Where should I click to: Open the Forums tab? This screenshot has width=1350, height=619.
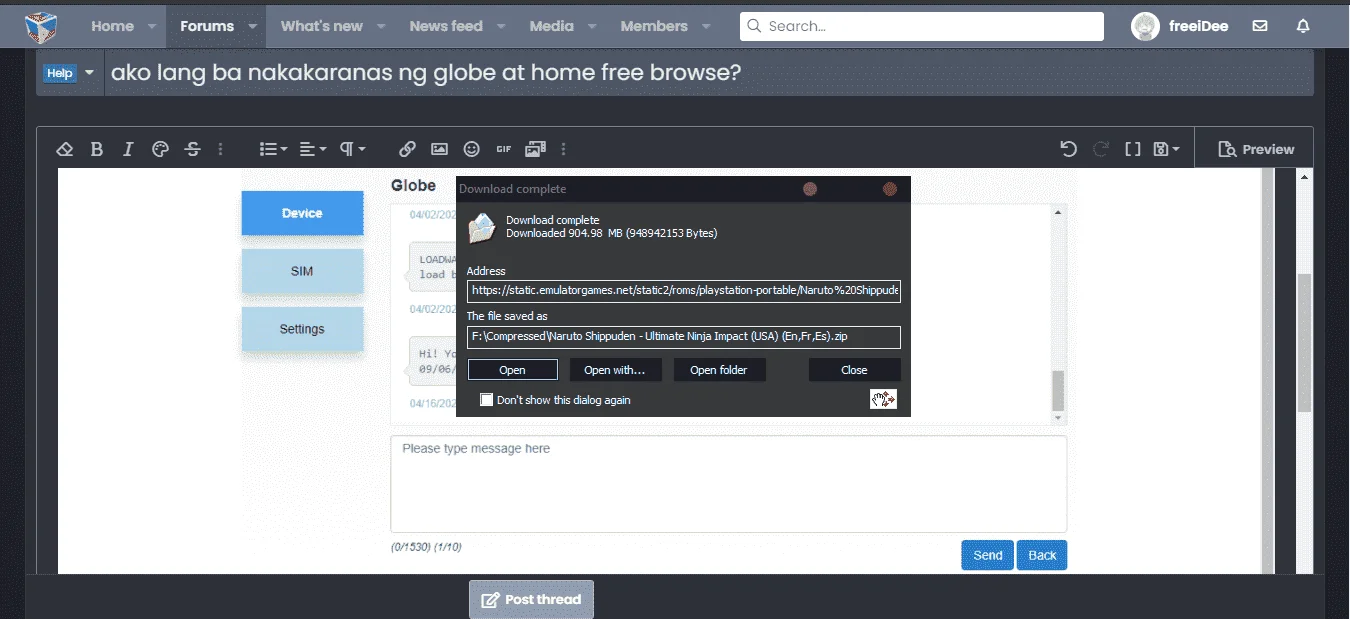(207, 26)
